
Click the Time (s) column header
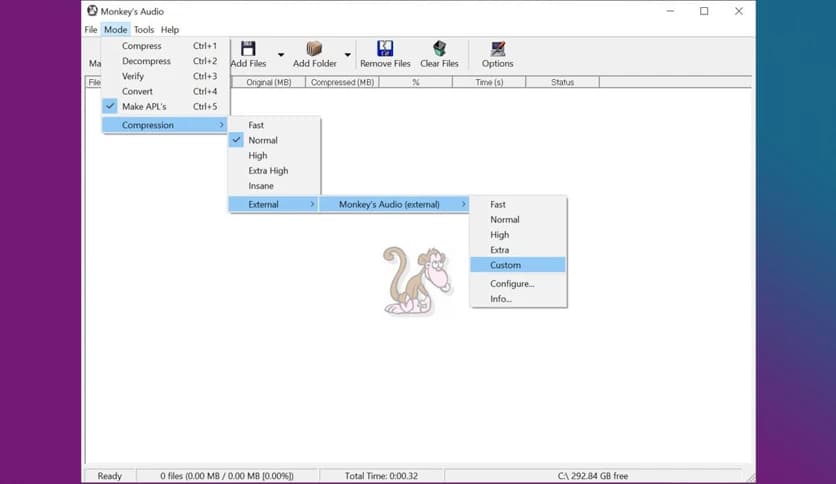[x=489, y=82]
